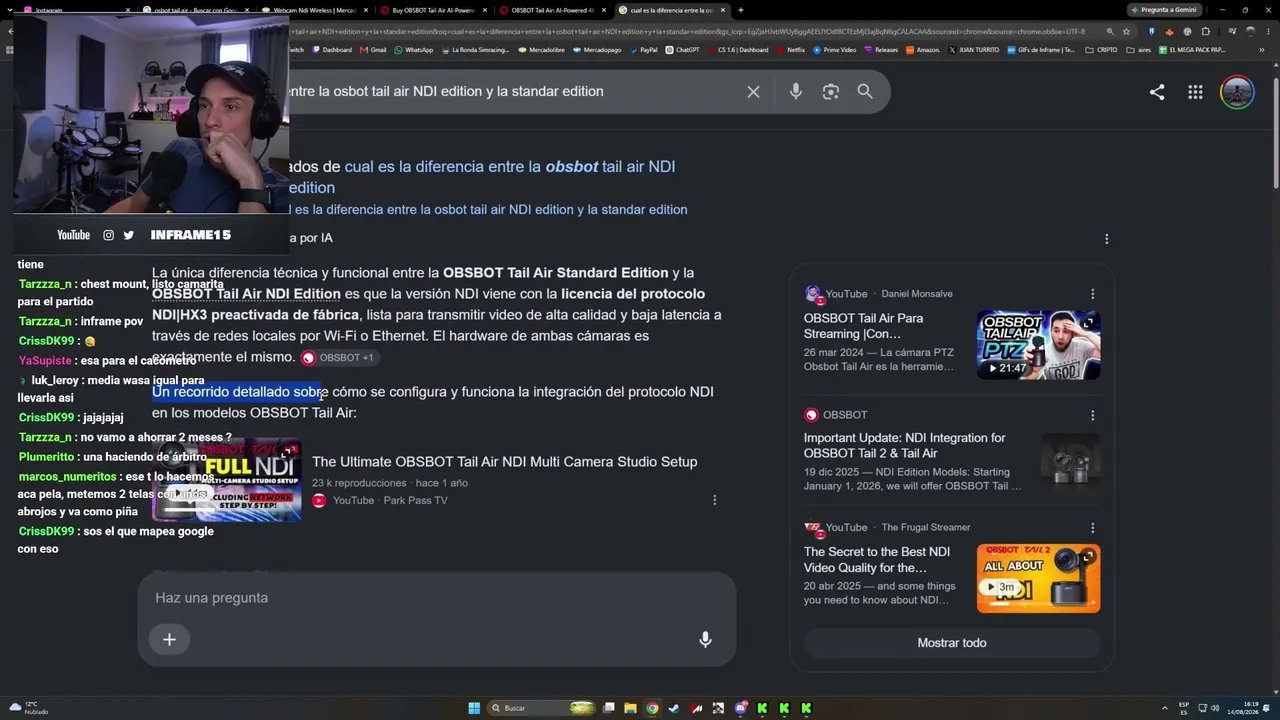Screen dimensions: 1280x720
Task: Click the 'Mostrar todo' button
Action: (x=952, y=643)
